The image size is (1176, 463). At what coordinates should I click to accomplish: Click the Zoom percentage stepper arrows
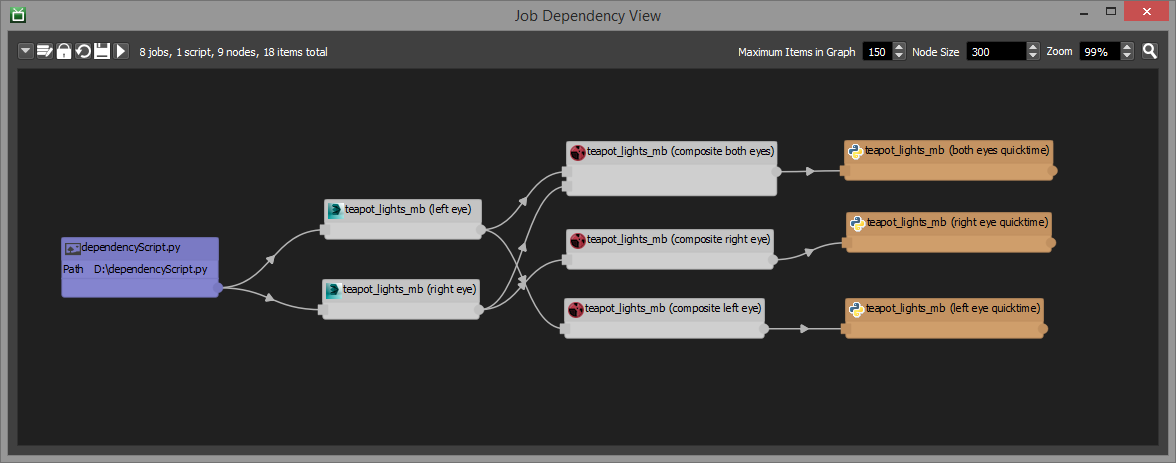(1128, 52)
